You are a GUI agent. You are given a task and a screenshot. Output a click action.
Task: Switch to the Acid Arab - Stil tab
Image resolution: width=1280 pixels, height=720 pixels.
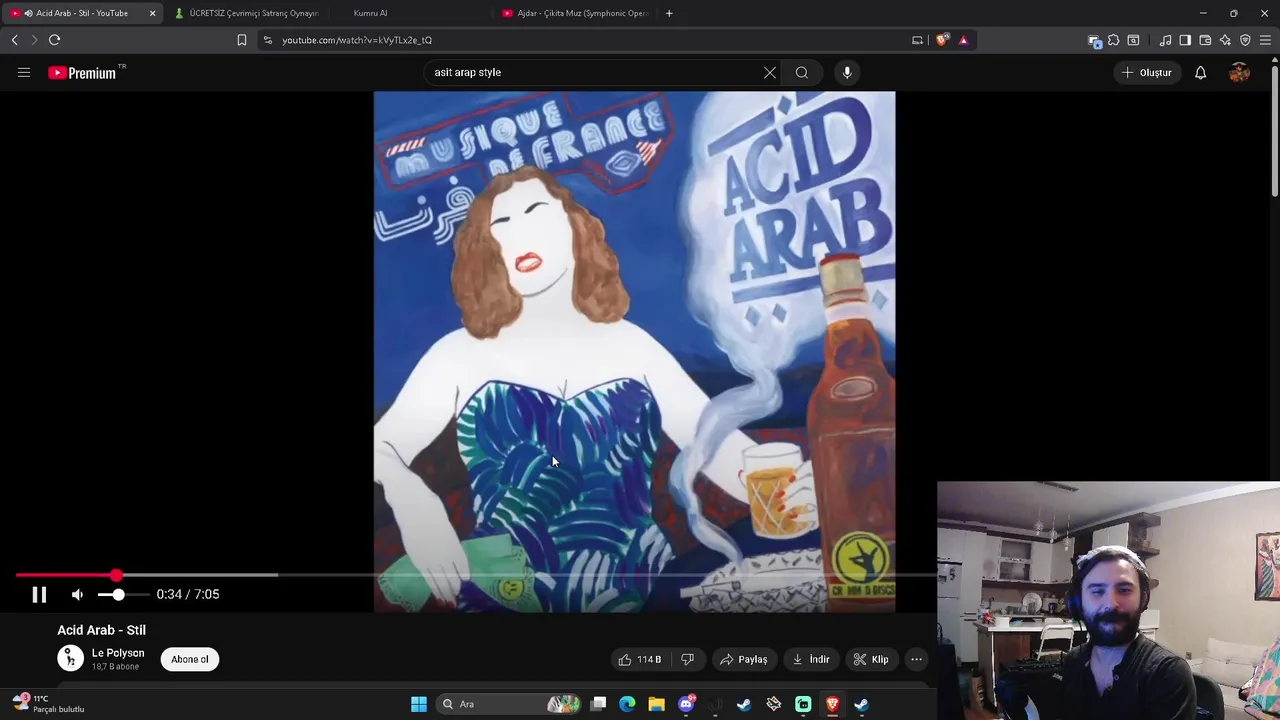82,13
